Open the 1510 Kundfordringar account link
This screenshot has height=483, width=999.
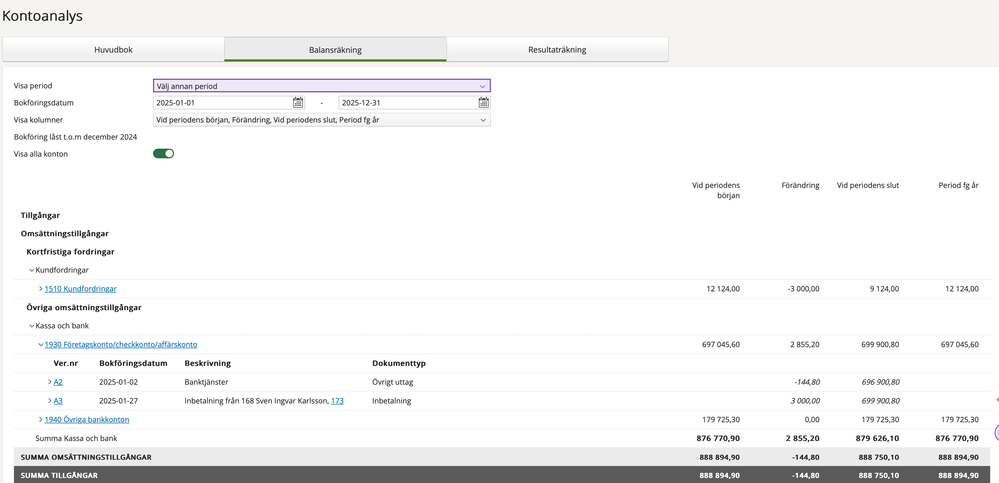(80, 289)
